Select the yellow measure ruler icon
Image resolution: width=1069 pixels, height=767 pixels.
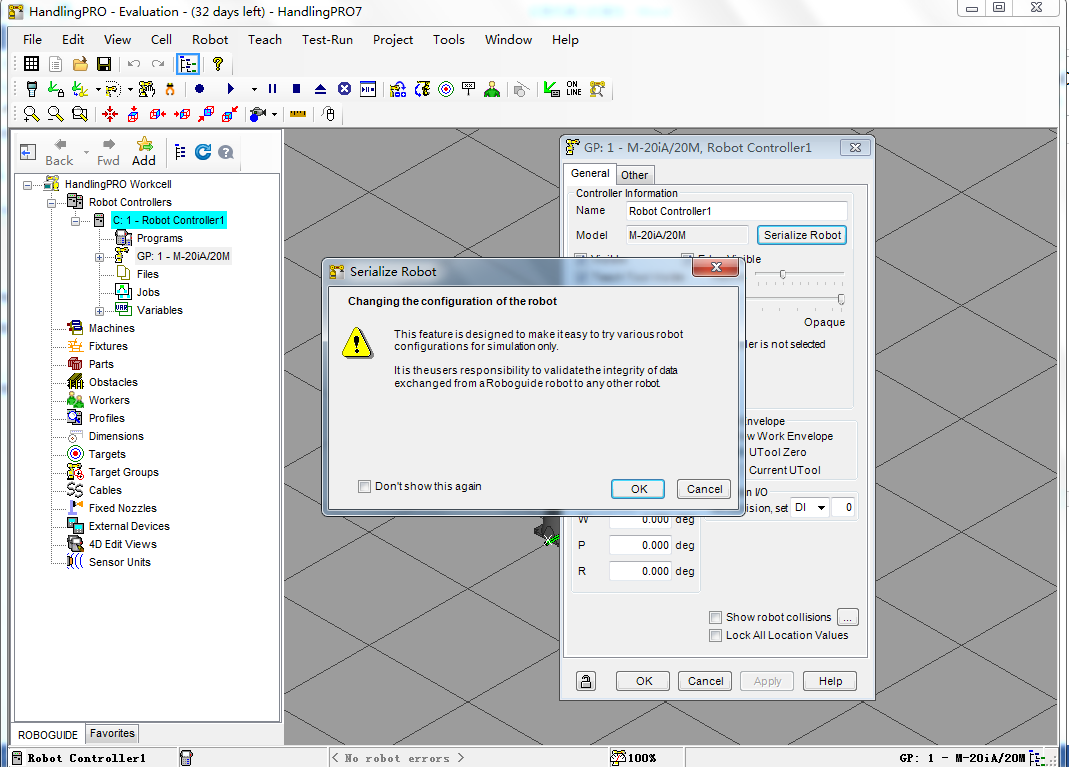click(x=298, y=114)
